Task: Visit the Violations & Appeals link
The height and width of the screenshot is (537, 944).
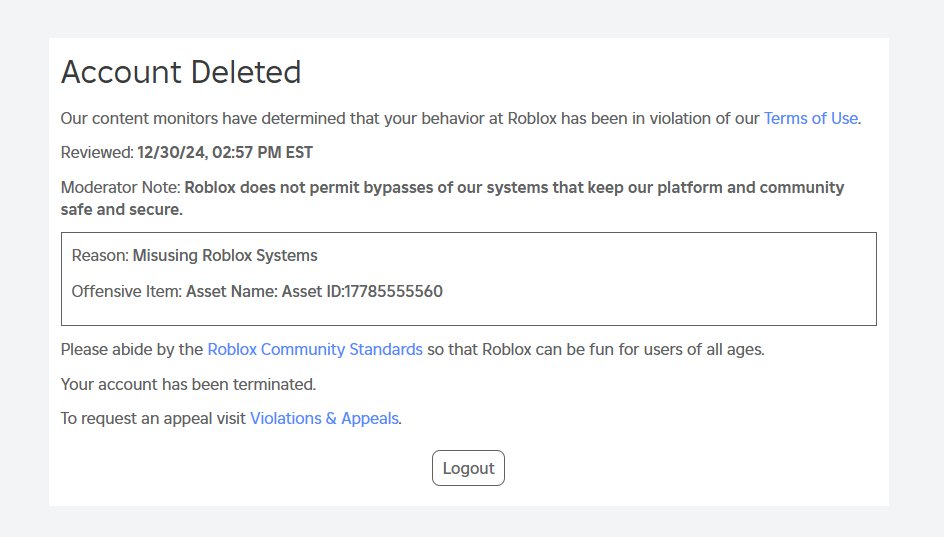Action: pyautogui.click(x=324, y=418)
